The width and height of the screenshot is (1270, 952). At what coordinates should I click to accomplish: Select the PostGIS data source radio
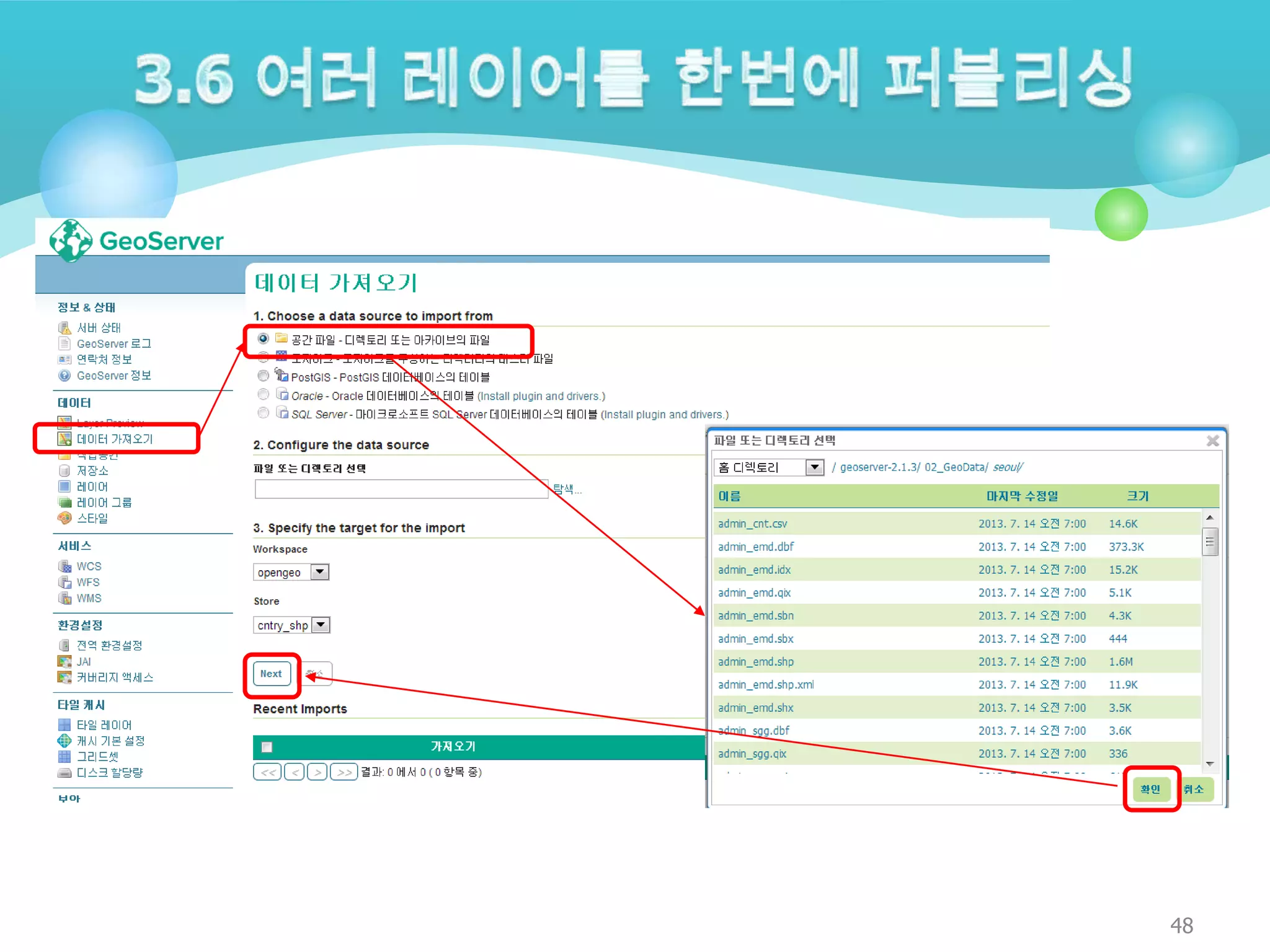264,376
